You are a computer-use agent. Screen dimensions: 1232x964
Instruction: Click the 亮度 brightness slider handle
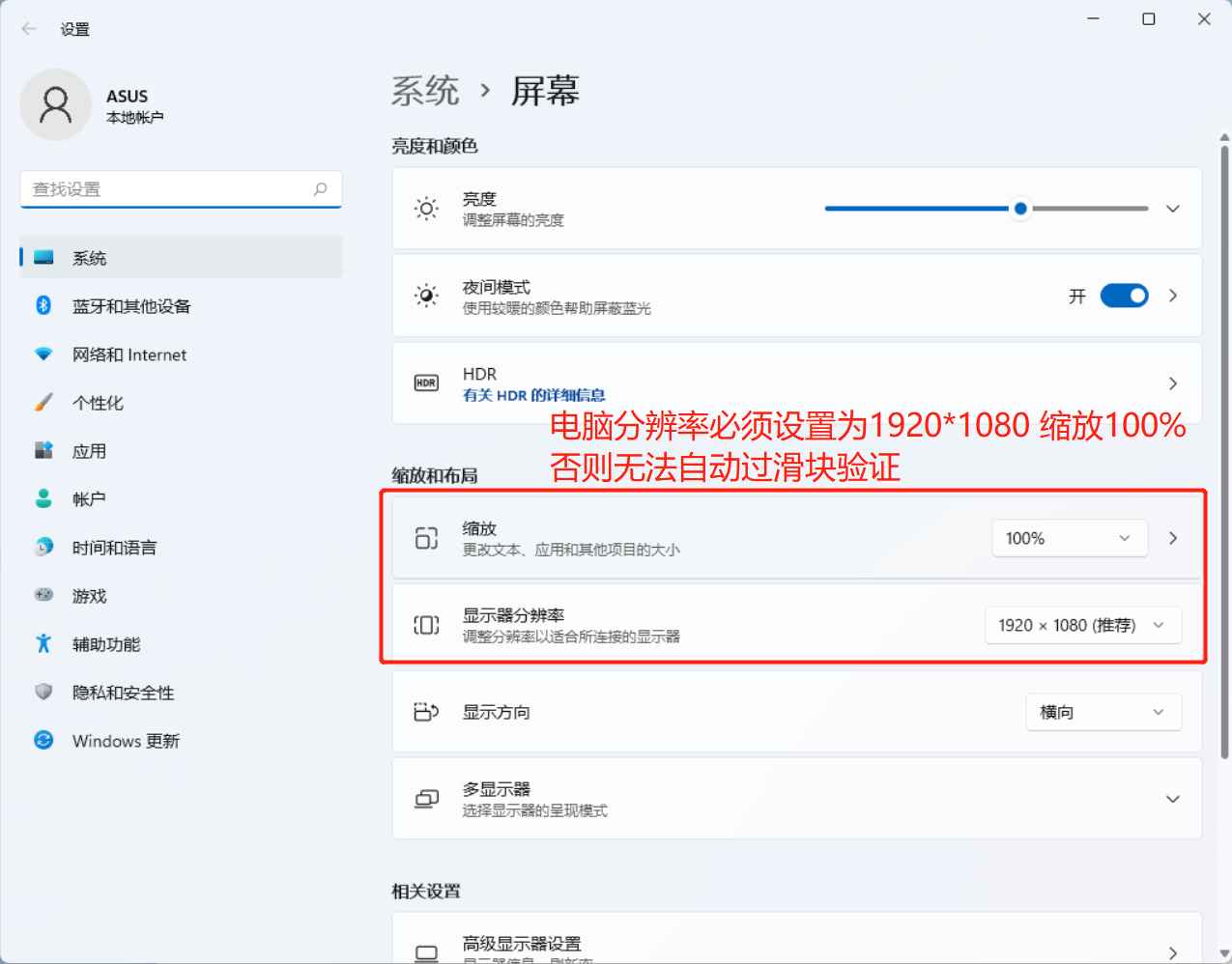click(x=1020, y=209)
